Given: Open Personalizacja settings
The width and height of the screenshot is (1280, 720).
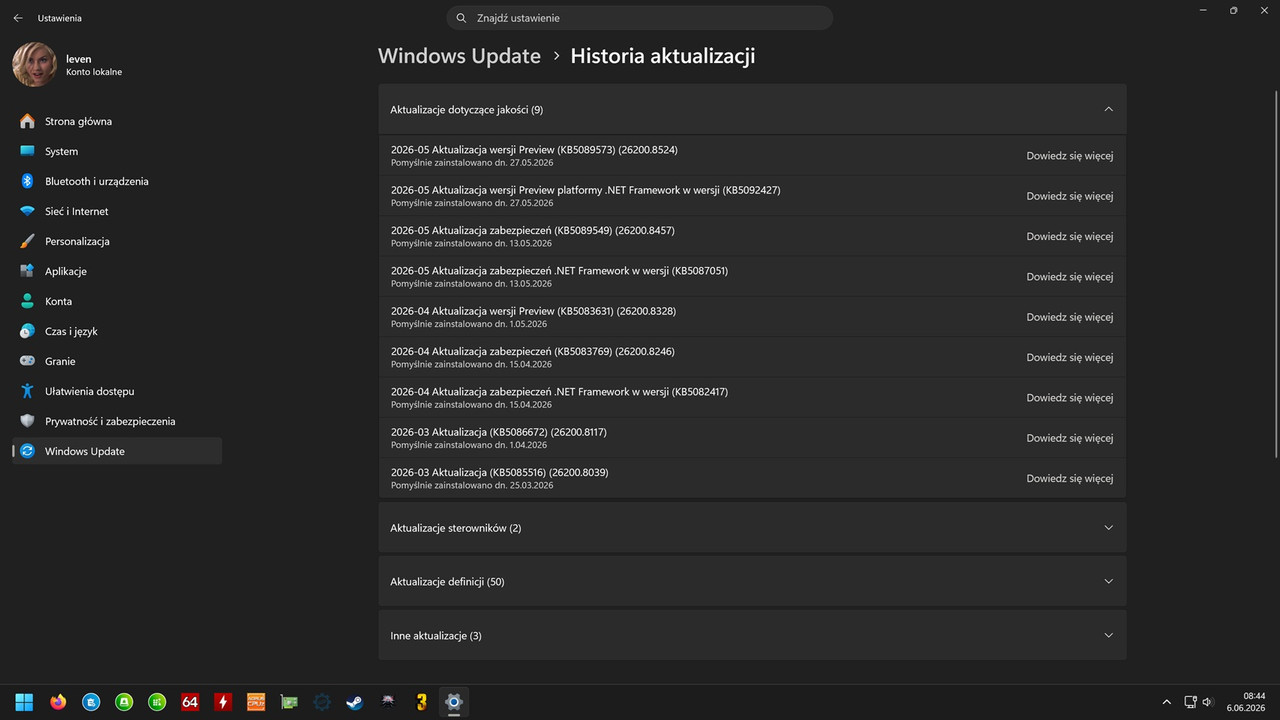Looking at the screenshot, I should coord(117,241).
